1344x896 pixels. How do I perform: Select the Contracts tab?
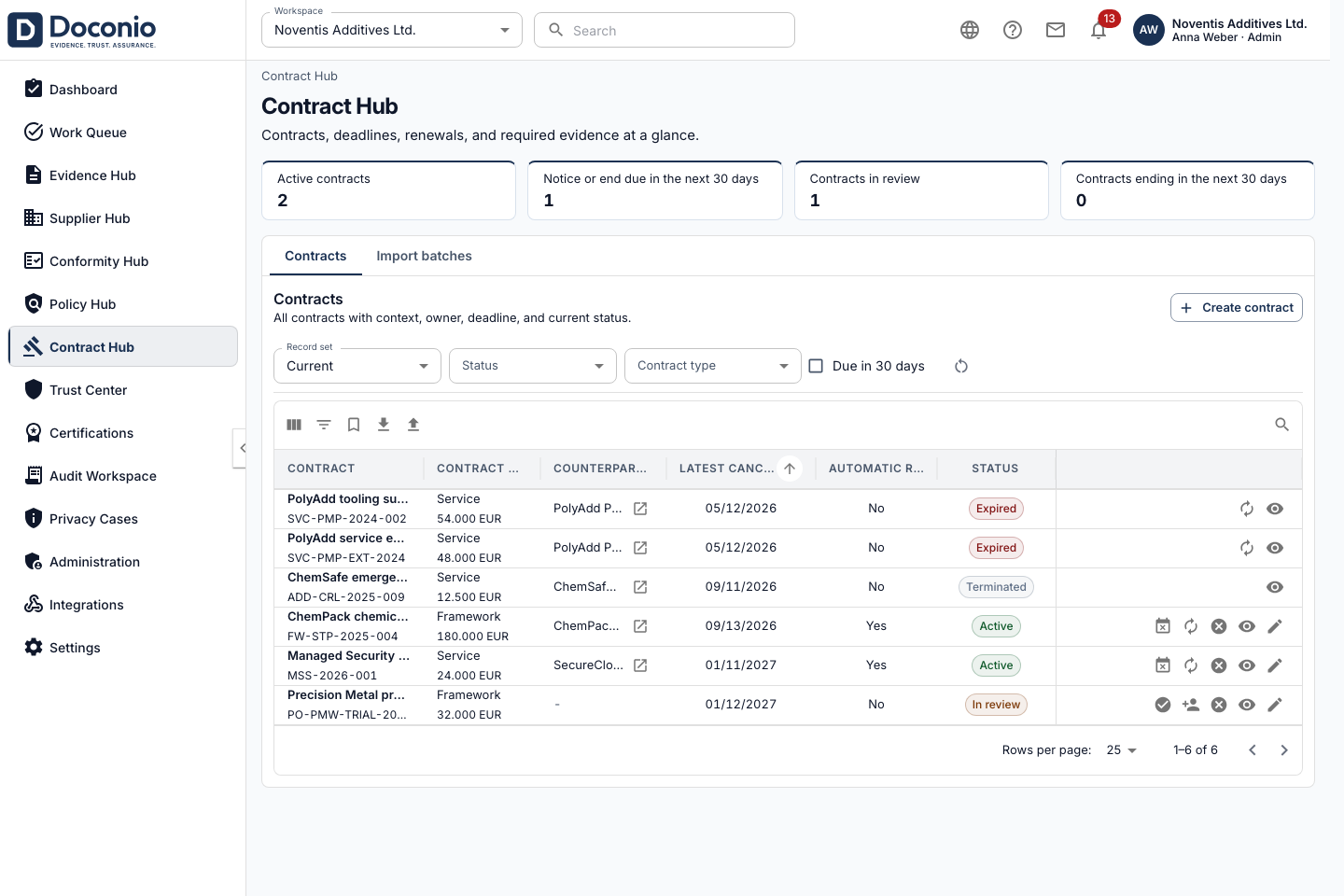[315, 256]
